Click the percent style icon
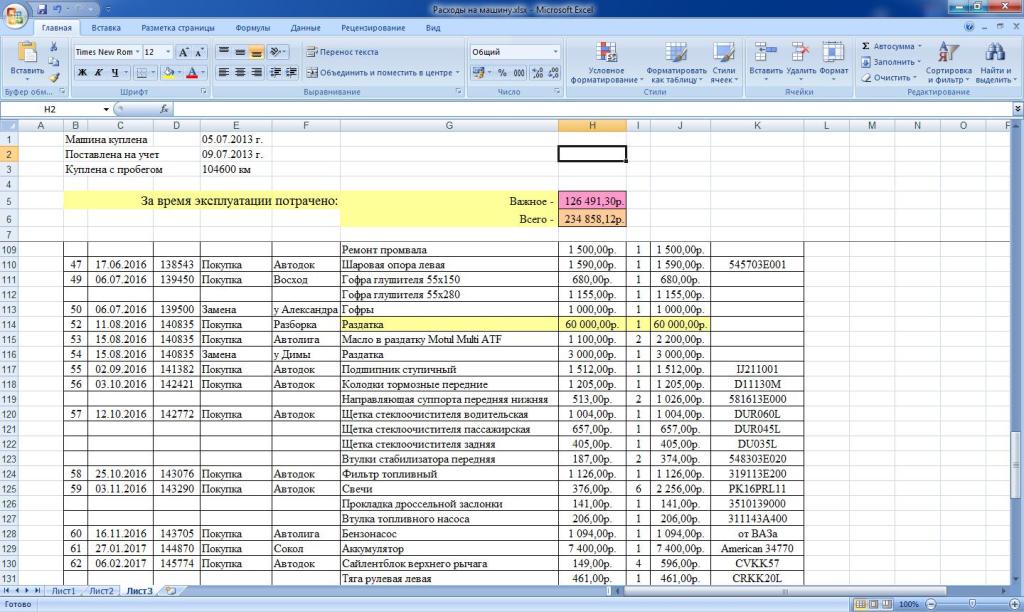1024x612 pixels. pyautogui.click(x=502, y=73)
